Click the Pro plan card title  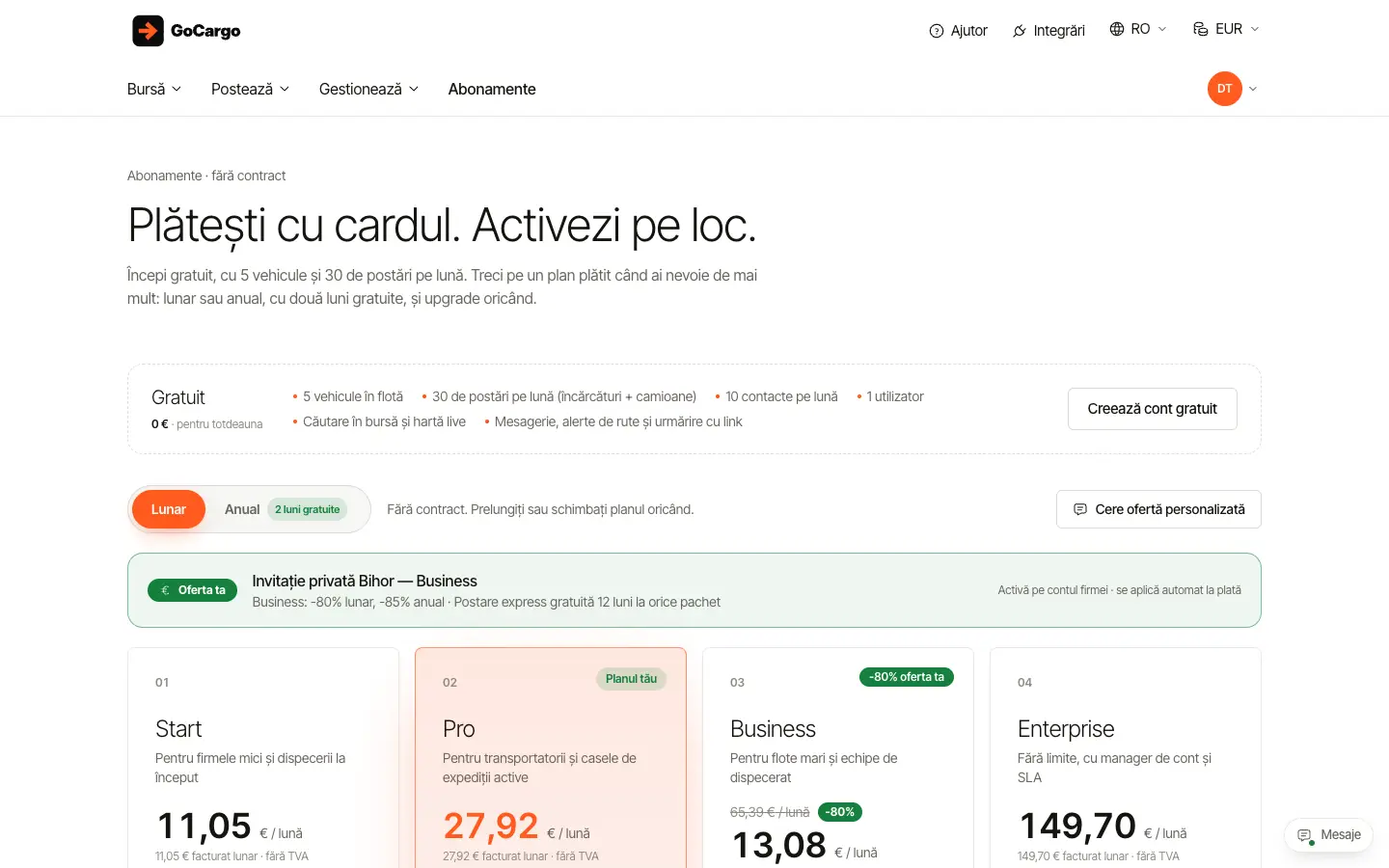tap(459, 729)
